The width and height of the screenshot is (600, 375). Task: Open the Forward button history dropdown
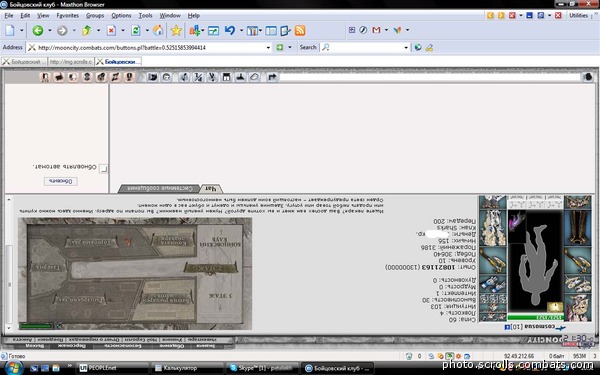click(x=74, y=31)
